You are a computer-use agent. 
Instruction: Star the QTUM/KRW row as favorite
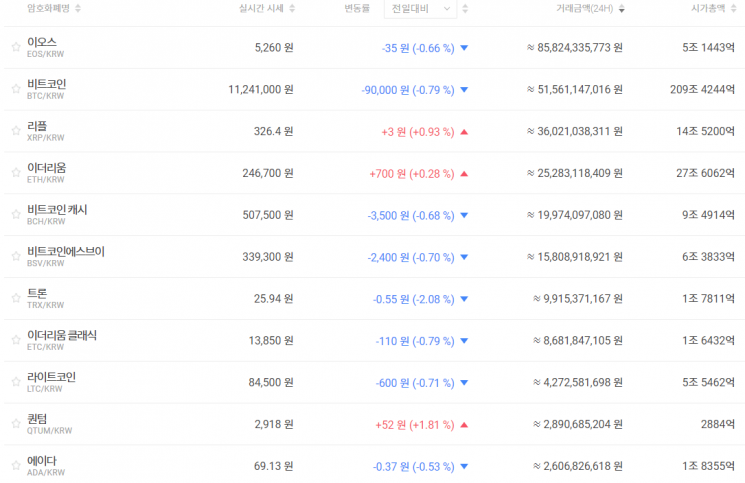point(16,423)
